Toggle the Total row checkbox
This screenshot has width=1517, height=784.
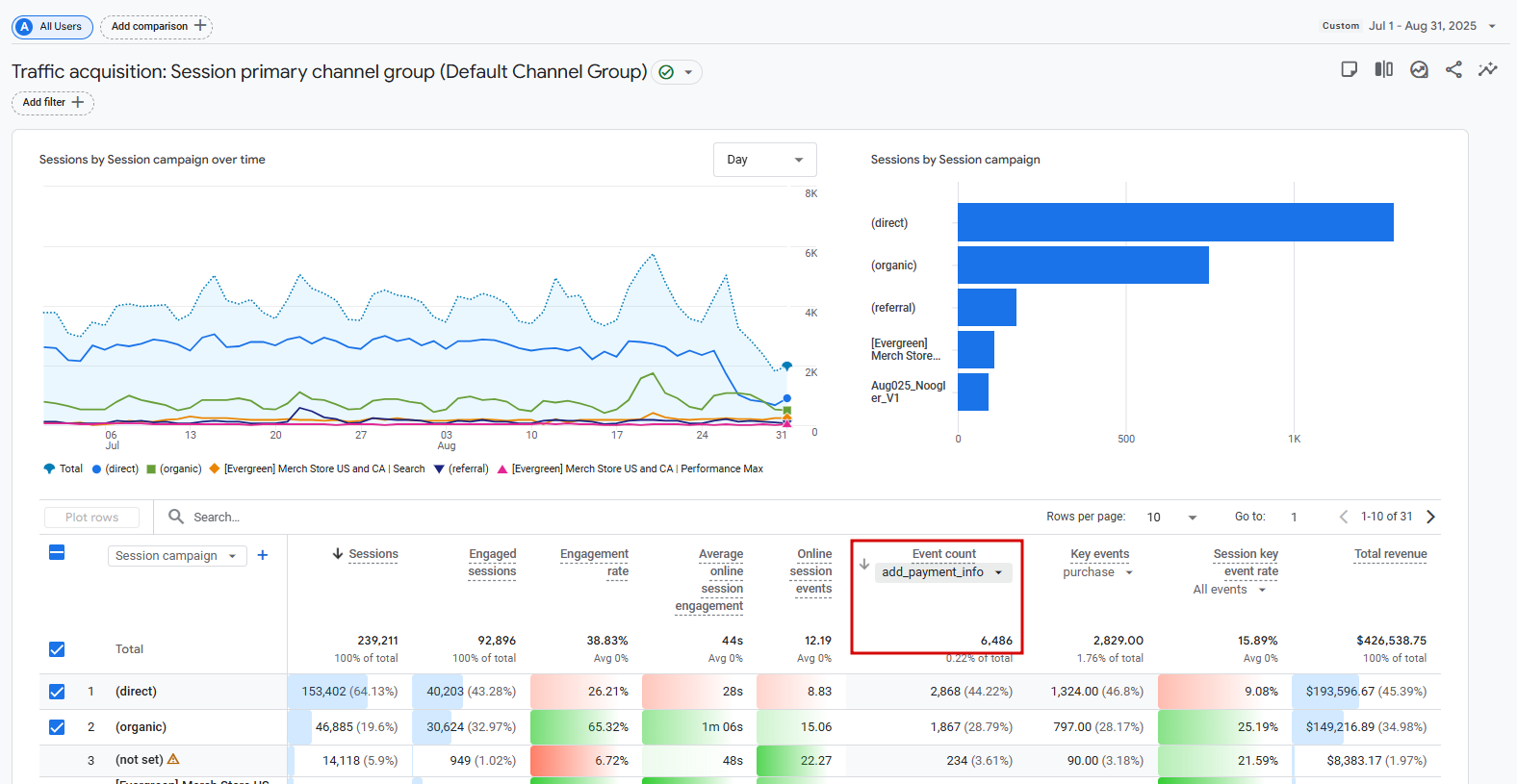click(x=57, y=649)
